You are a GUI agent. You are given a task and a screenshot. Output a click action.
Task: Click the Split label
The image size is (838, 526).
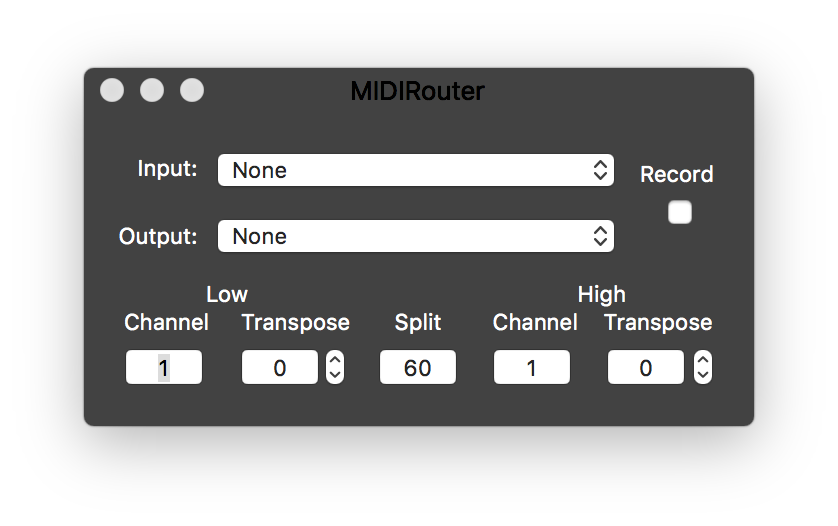pyautogui.click(x=418, y=323)
